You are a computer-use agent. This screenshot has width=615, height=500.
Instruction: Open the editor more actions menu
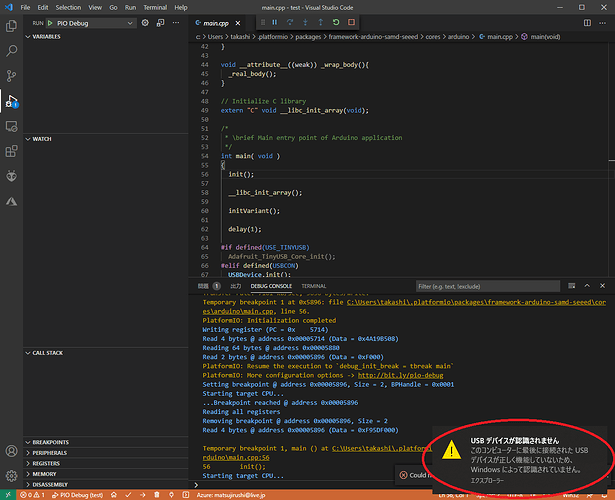point(602,23)
